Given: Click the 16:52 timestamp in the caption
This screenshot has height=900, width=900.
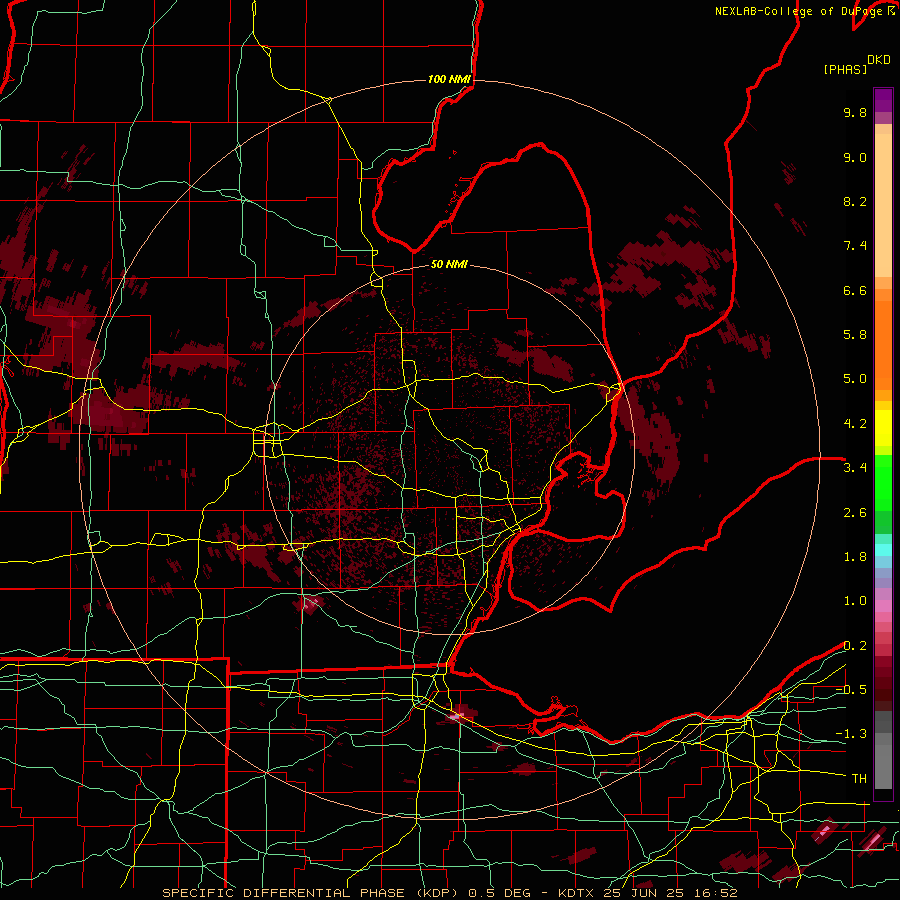Looking at the screenshot, I should pyautogui.click(x=717, y=893).
